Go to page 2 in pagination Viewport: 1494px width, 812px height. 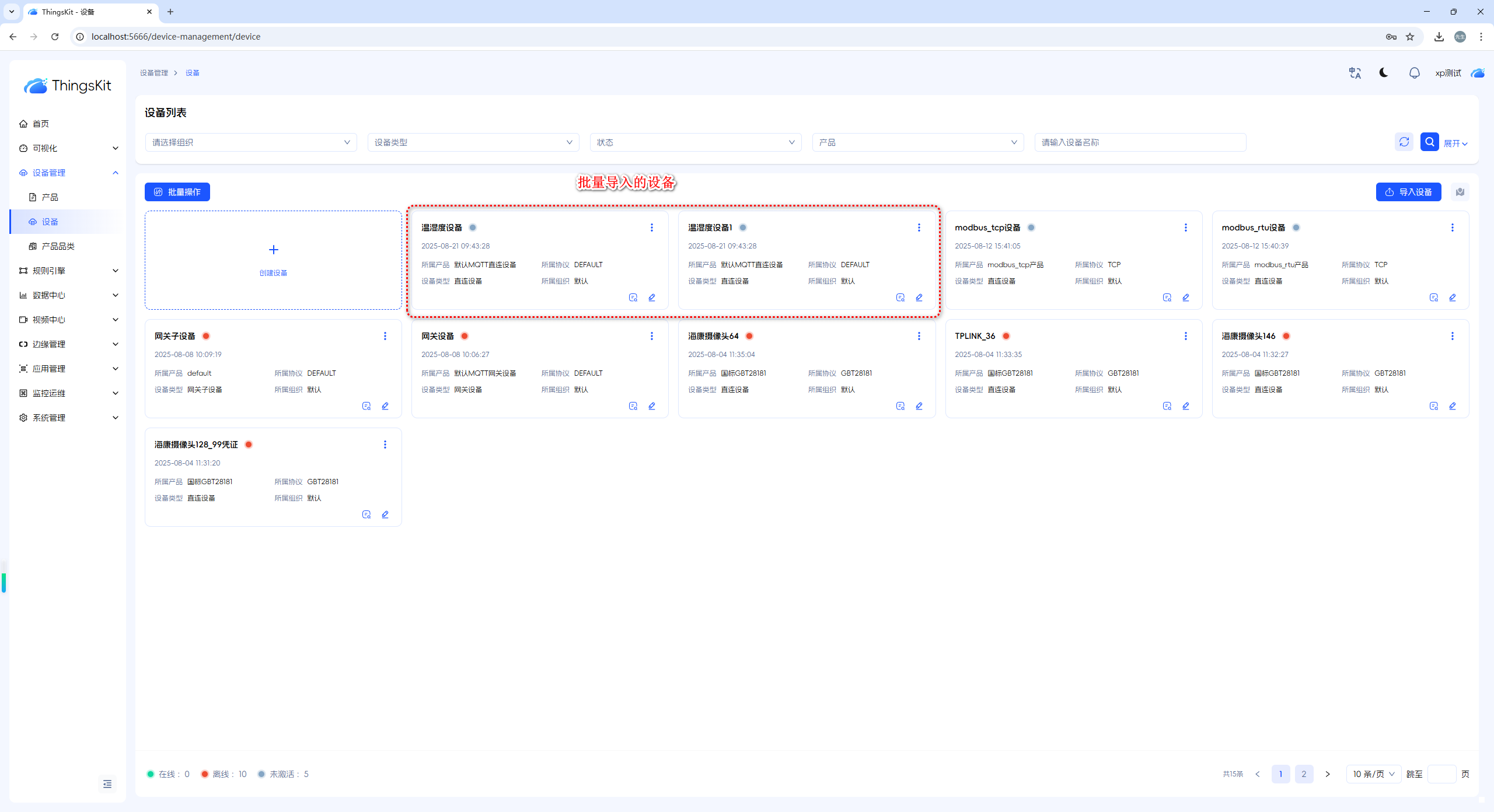pos(1304,774)
